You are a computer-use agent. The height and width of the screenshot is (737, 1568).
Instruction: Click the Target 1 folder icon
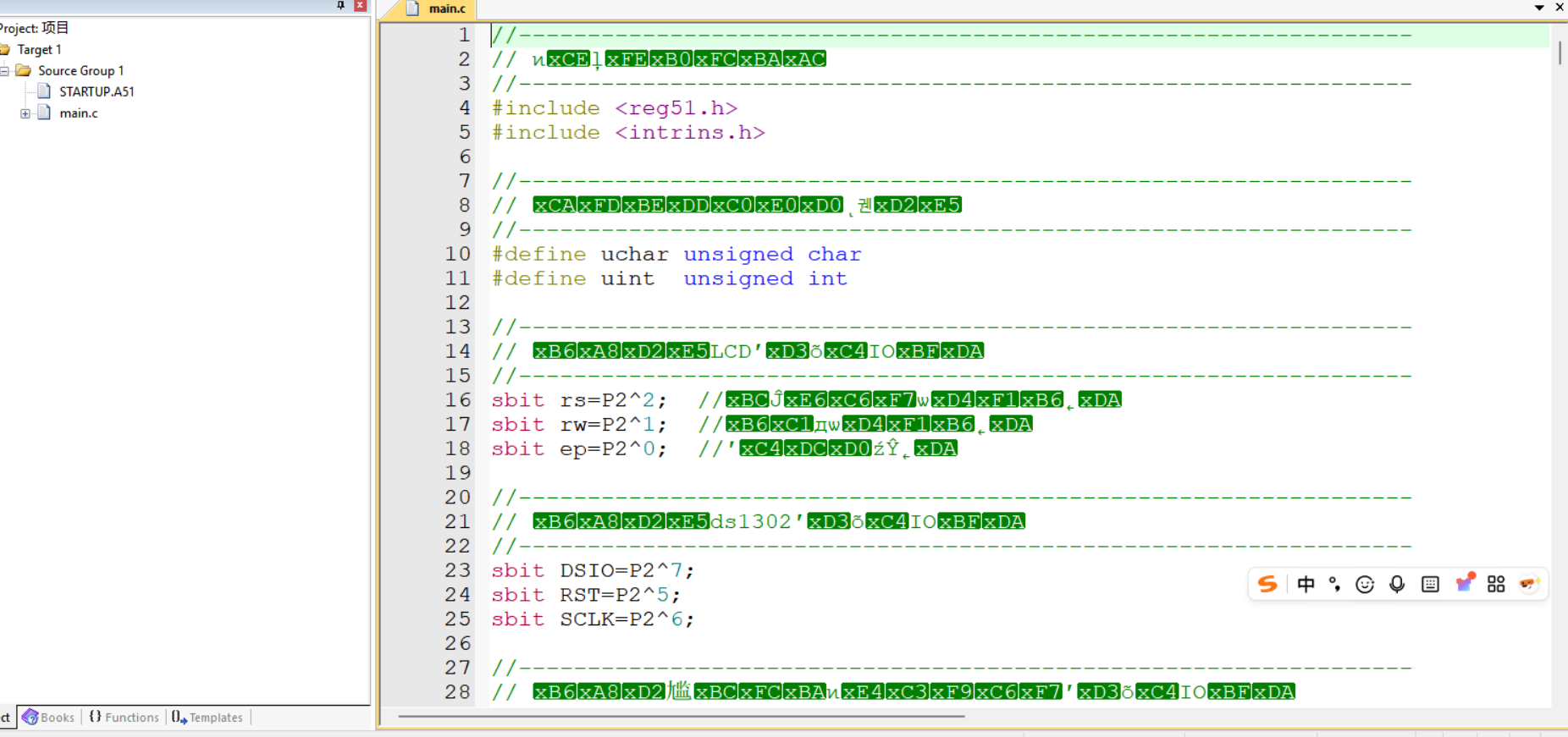coord(4,50)
